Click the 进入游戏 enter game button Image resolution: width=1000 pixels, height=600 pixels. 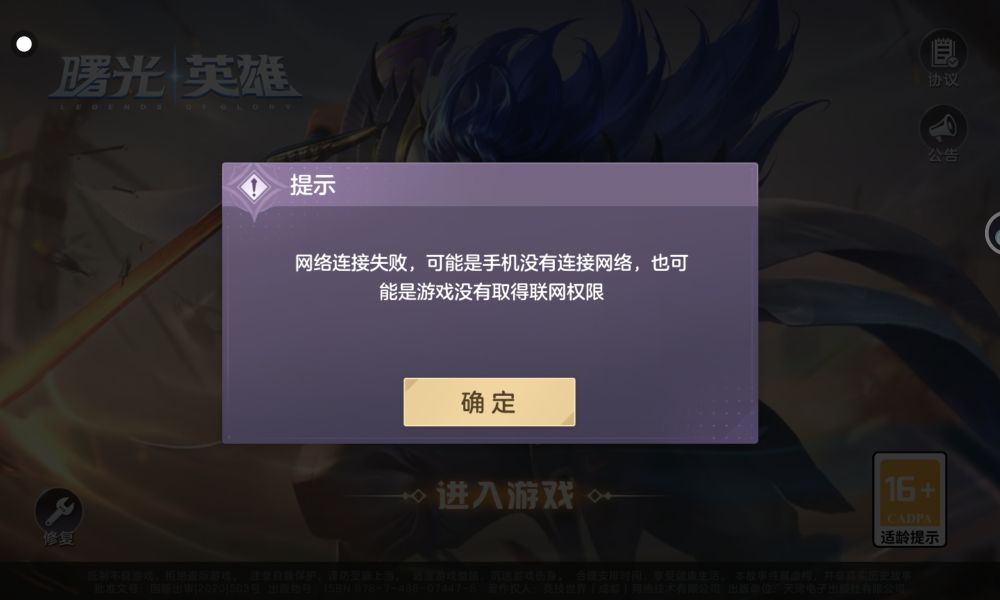[x=505, y=495]
